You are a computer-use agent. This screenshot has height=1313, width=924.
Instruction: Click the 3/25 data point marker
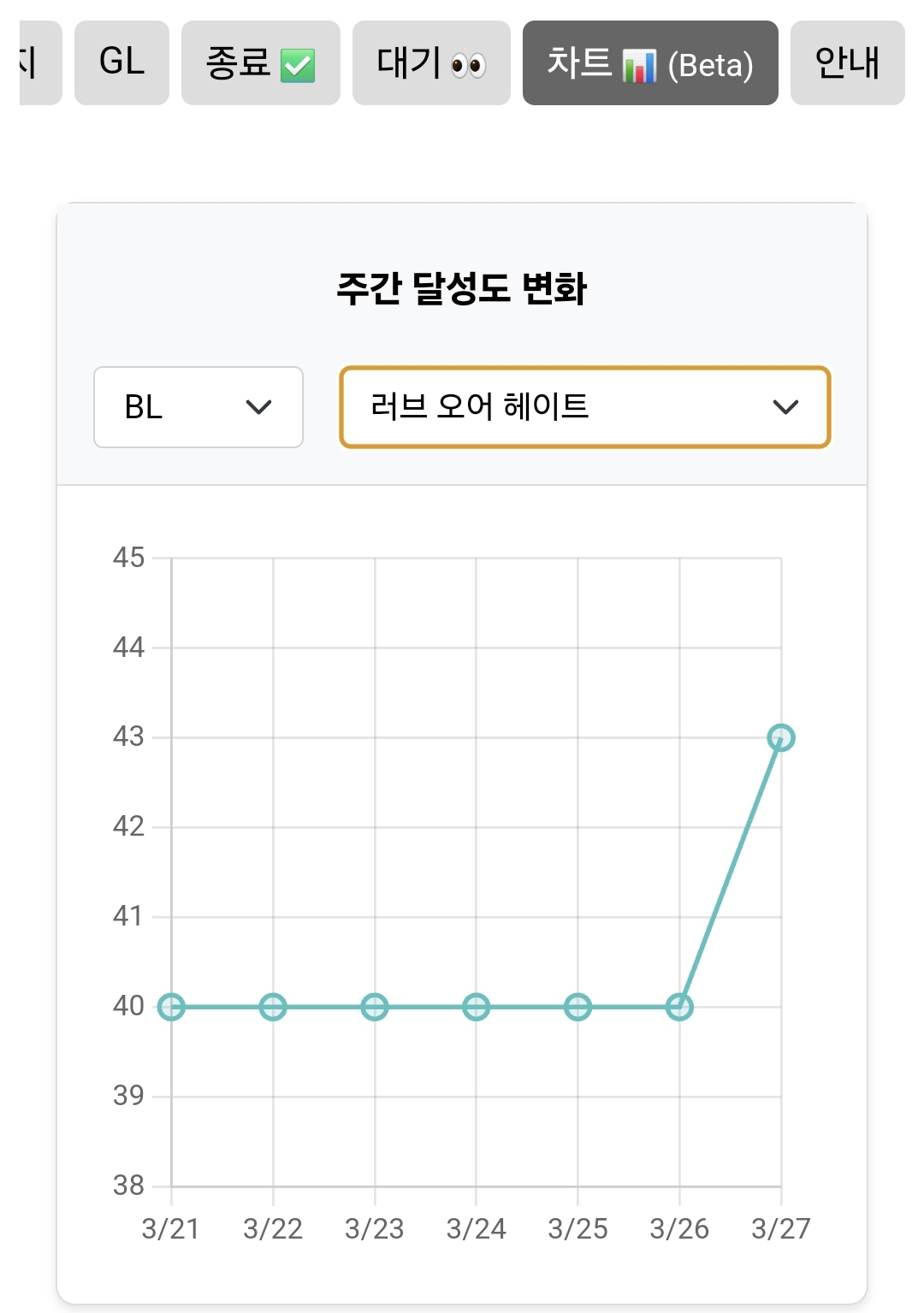click(577, 1007)
